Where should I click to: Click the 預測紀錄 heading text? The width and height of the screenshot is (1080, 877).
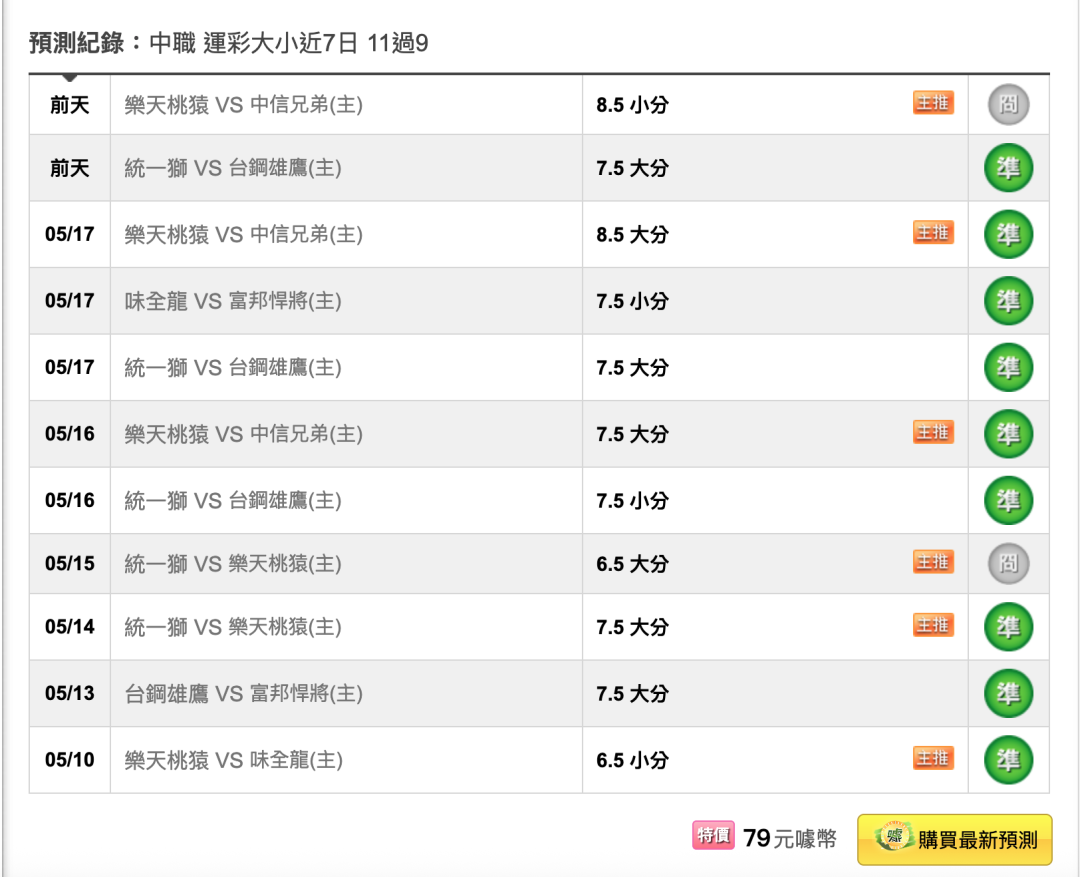tap(76, 43)
